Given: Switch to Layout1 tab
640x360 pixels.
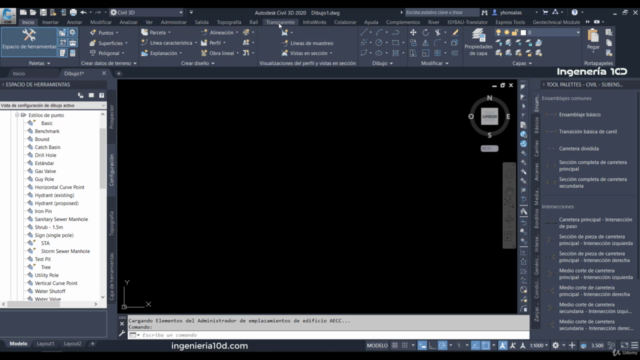Looking at the screenshot, I should (x=45, y=344).
